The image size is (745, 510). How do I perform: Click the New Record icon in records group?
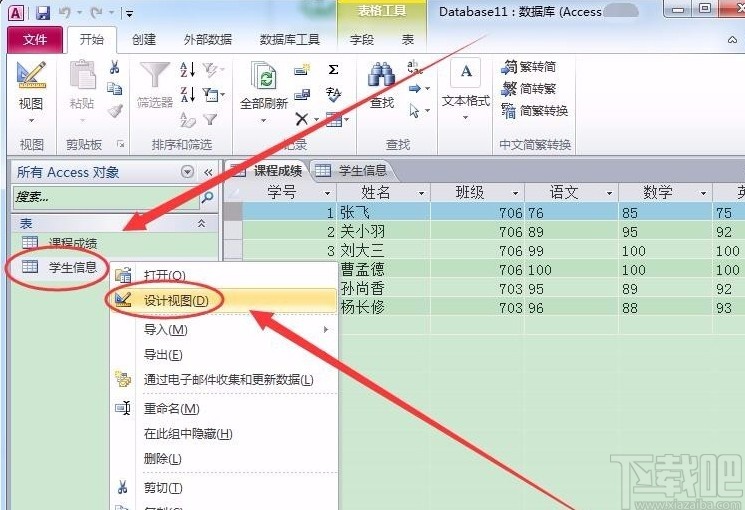pos(302,70)
